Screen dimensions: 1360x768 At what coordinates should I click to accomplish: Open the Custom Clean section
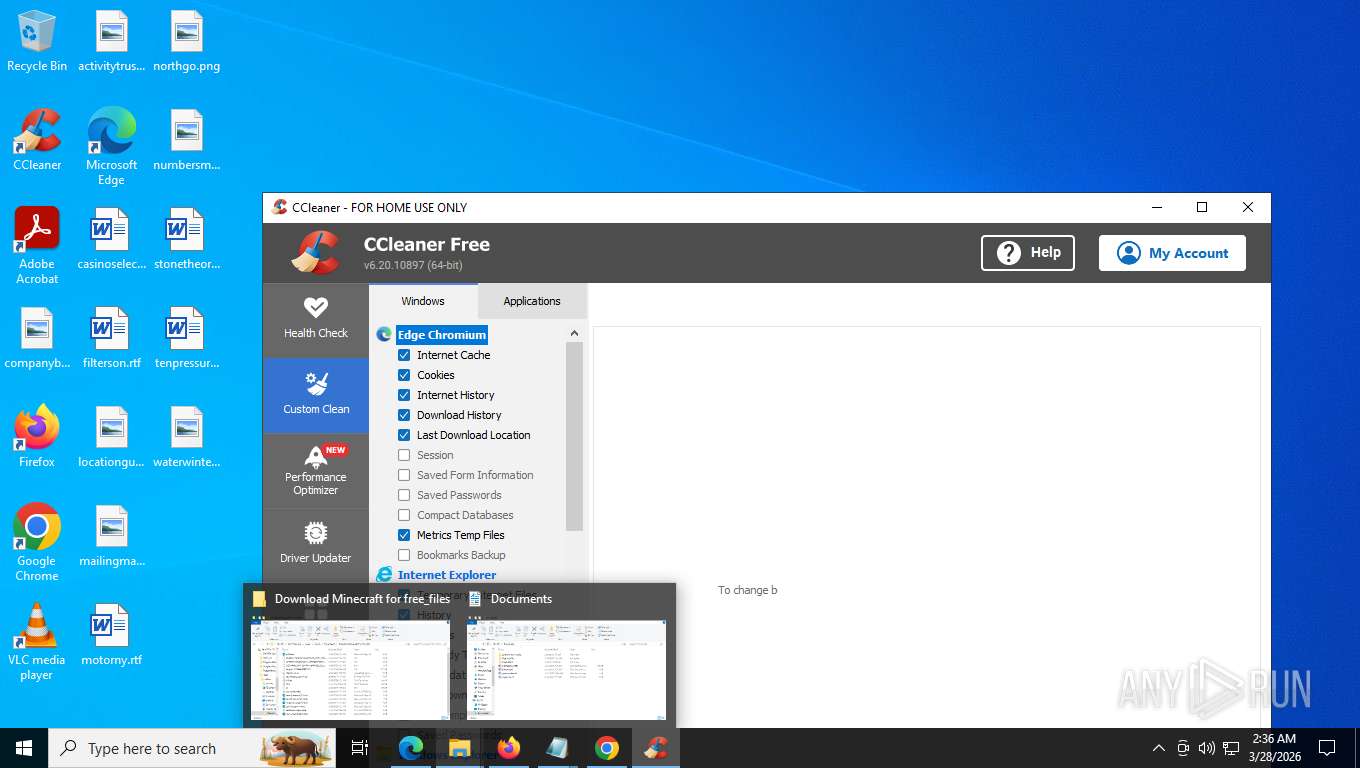click(x=316, y=395)
